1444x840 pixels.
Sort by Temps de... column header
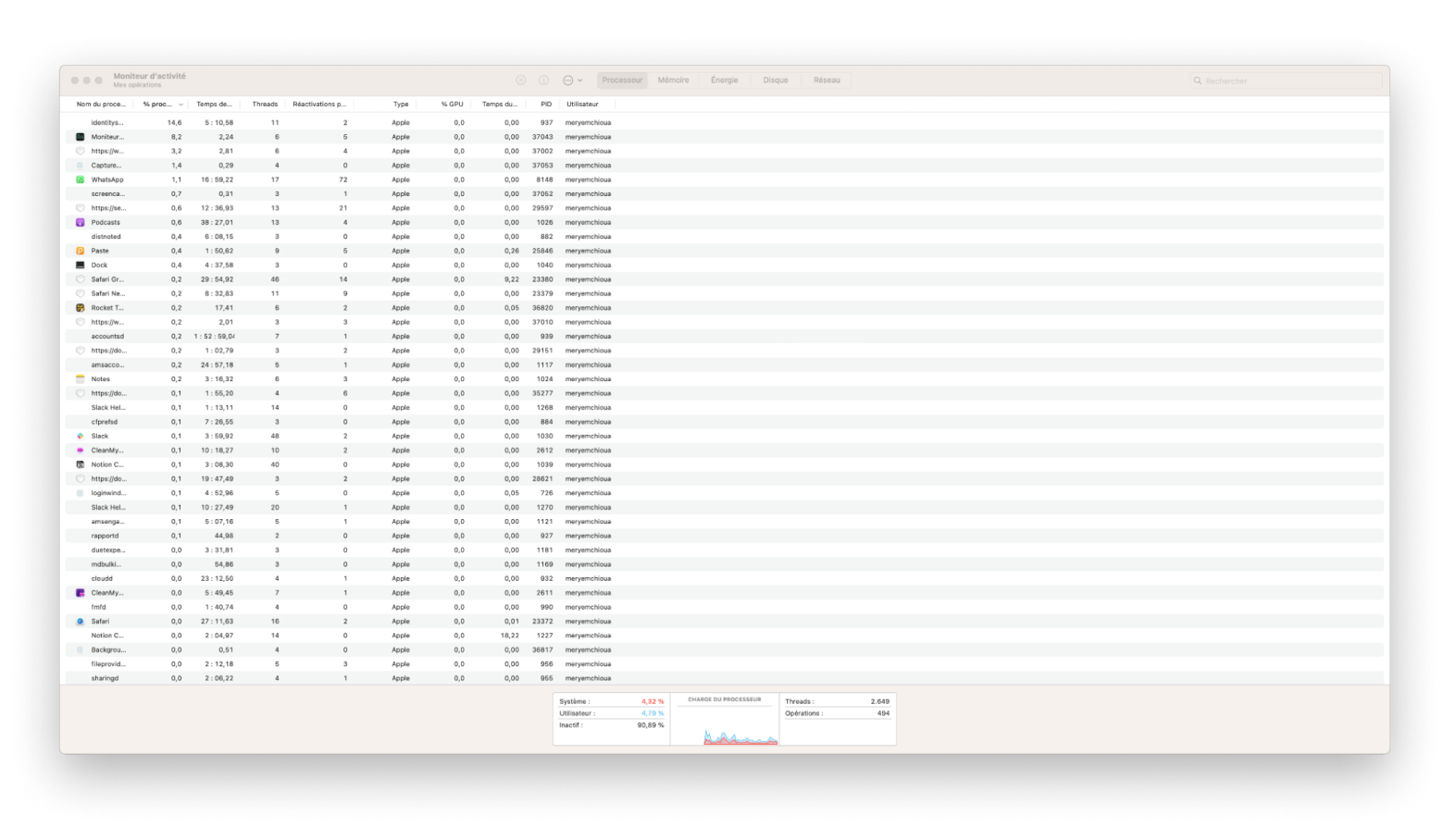tap(214, 105)
